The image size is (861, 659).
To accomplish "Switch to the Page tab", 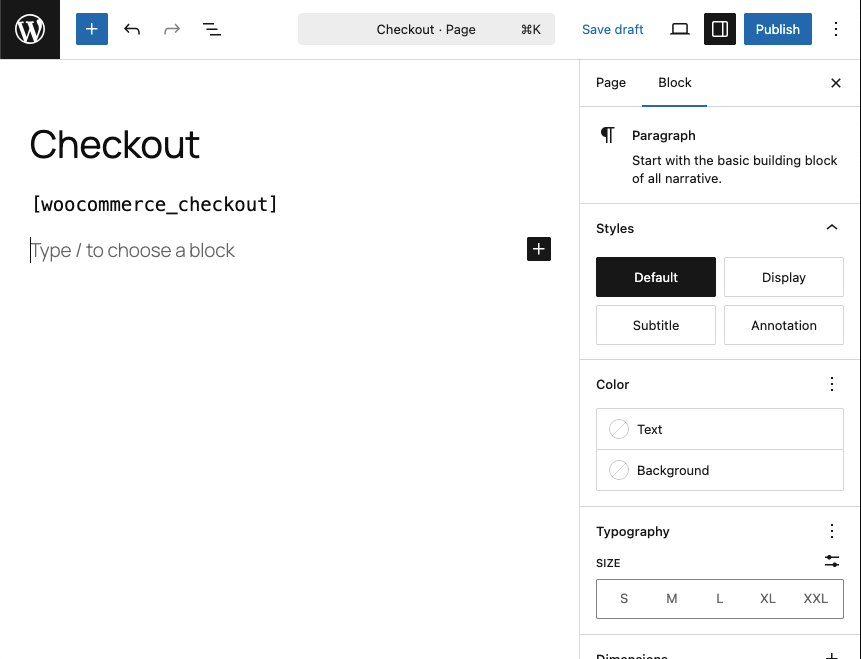I will 611,83.
